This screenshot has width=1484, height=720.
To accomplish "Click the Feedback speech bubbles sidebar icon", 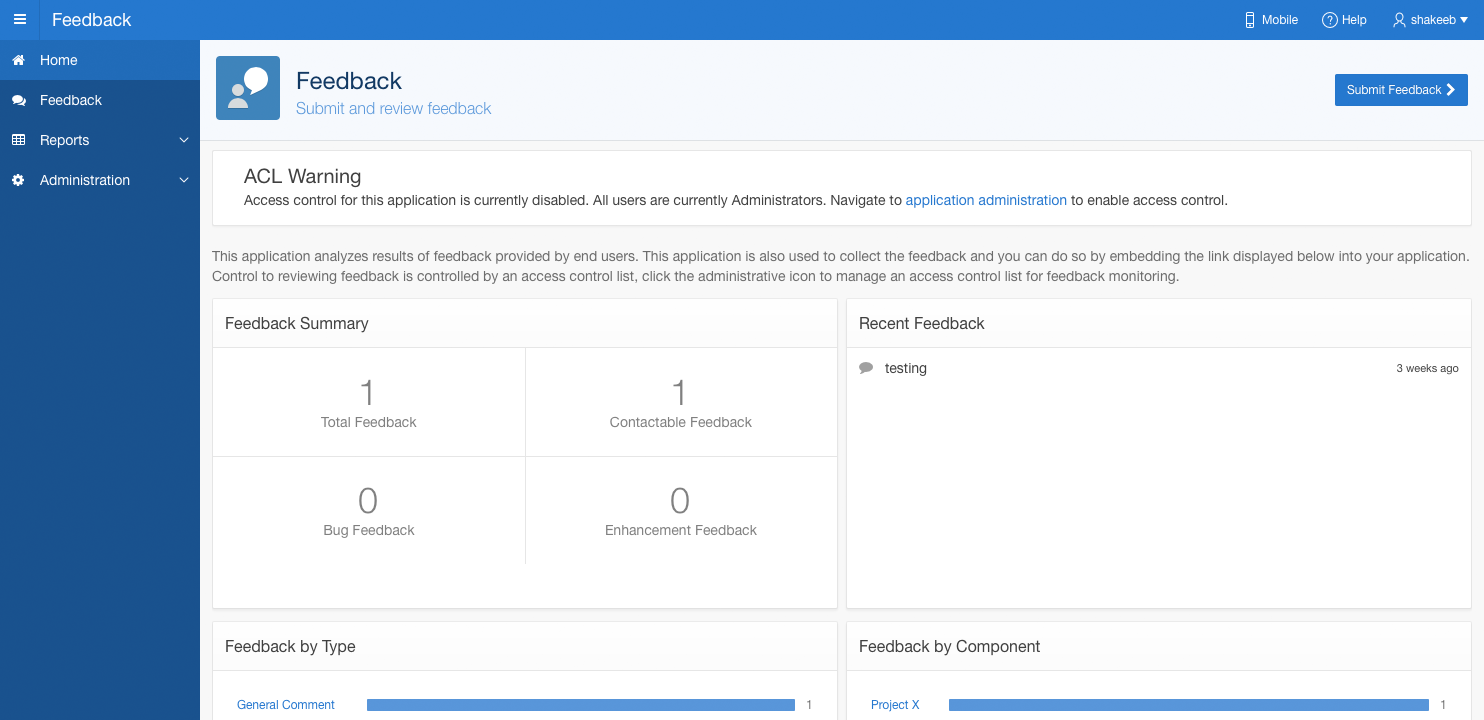I will pyautogui.click(x=18, y=101).
